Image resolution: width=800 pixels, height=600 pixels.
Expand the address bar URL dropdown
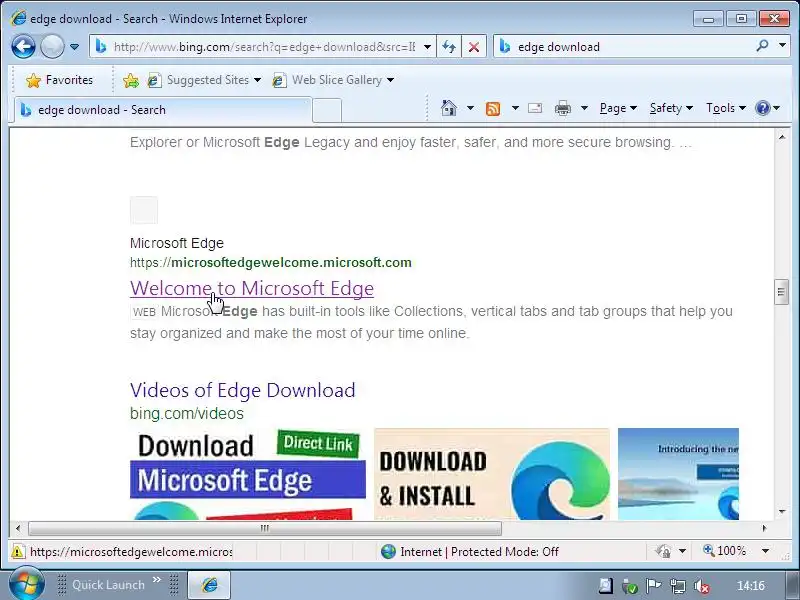428,47
